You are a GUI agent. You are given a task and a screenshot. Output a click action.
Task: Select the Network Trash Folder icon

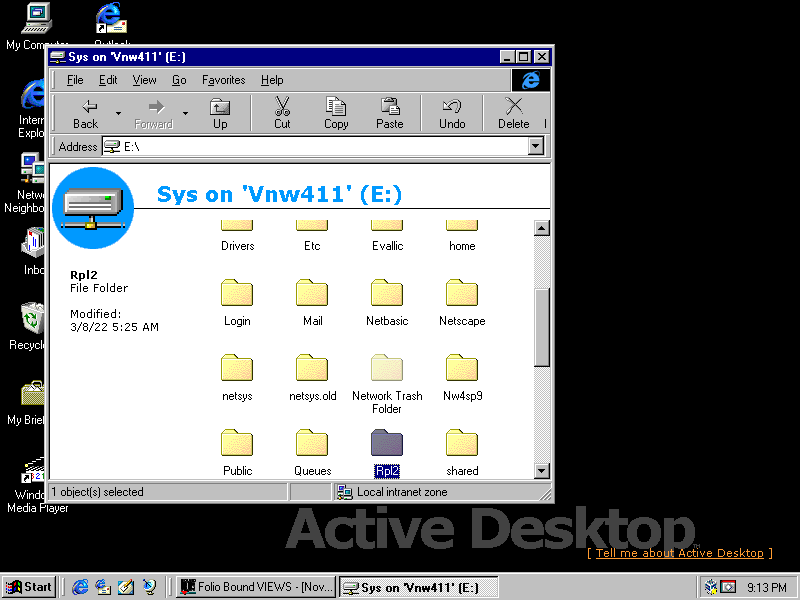point(387,367)
